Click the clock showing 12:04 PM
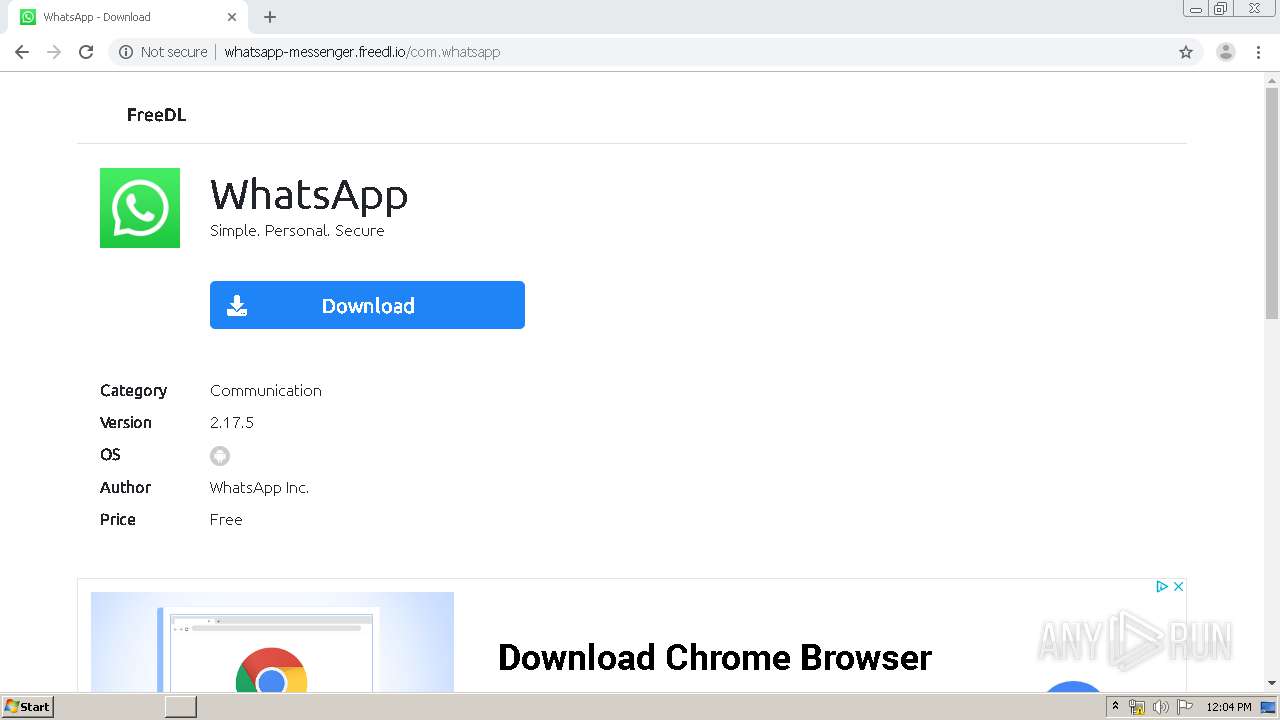The width and height of the screenshot is (1280, 720). click(x=1229, y=707)
